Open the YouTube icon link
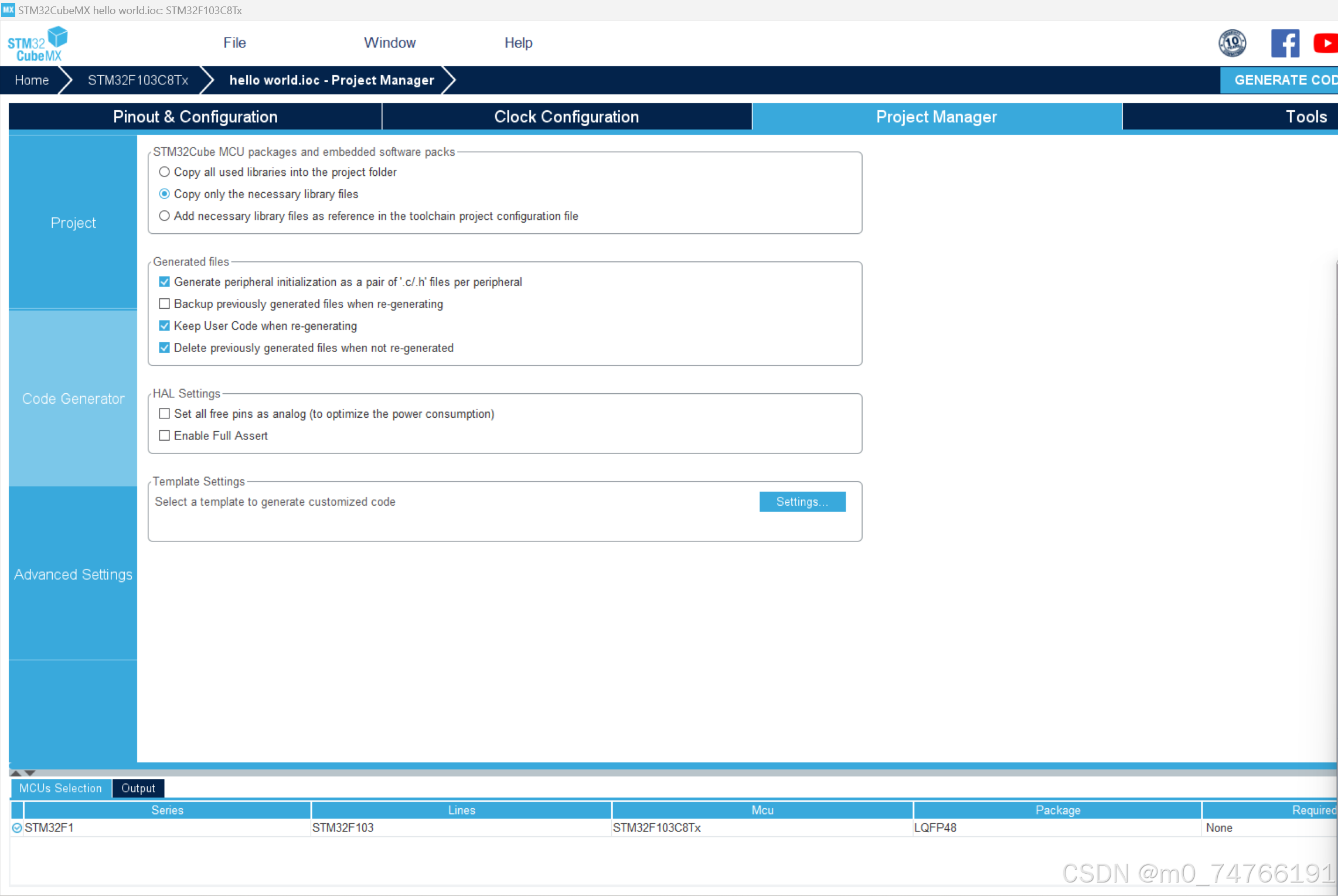1338x896 pixels. click(1325, 43)
